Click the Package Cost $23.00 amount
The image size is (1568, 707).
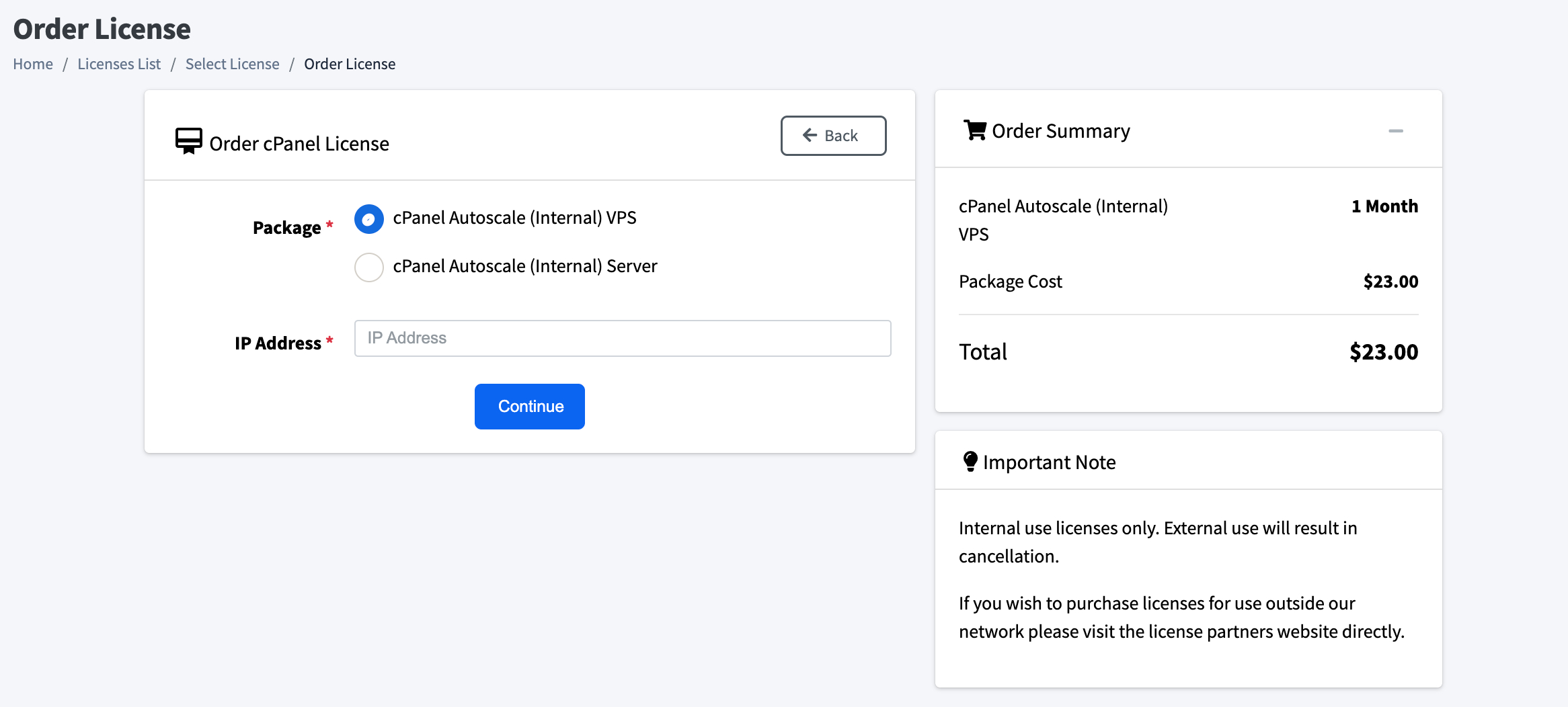1391,282
